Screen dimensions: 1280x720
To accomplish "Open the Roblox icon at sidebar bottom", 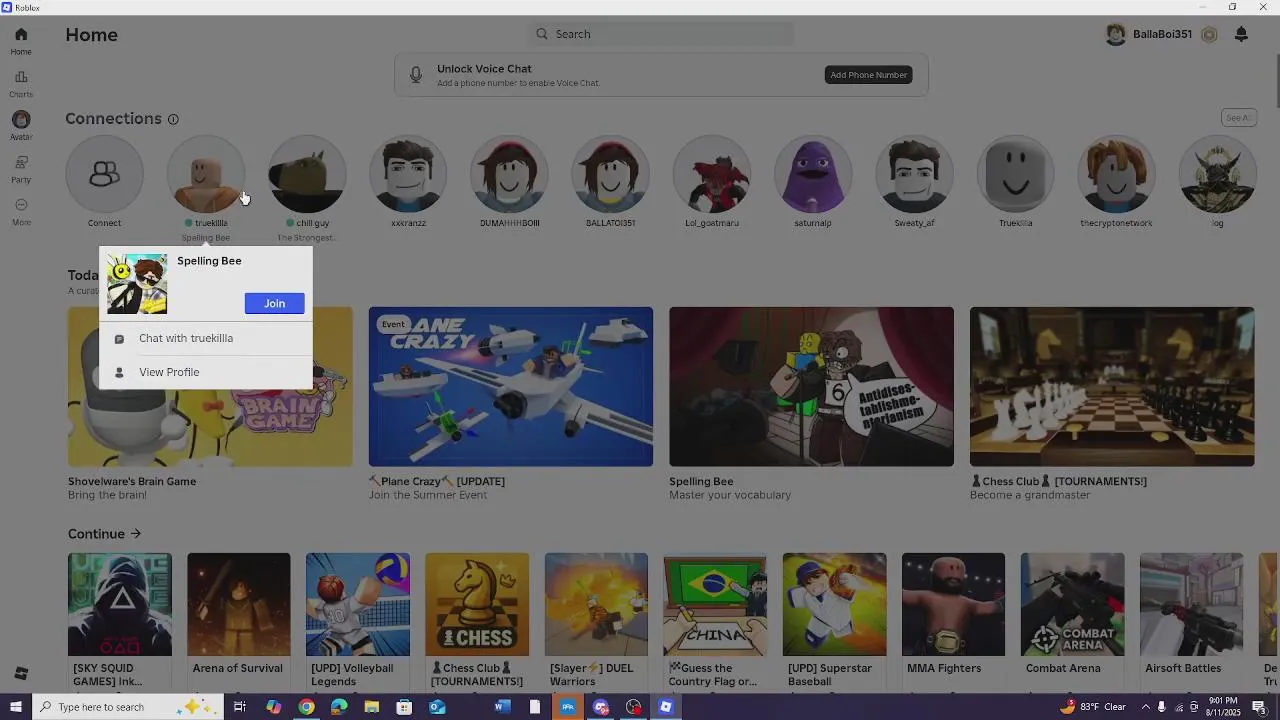I will pyautogui.click(x=21, y=673).
